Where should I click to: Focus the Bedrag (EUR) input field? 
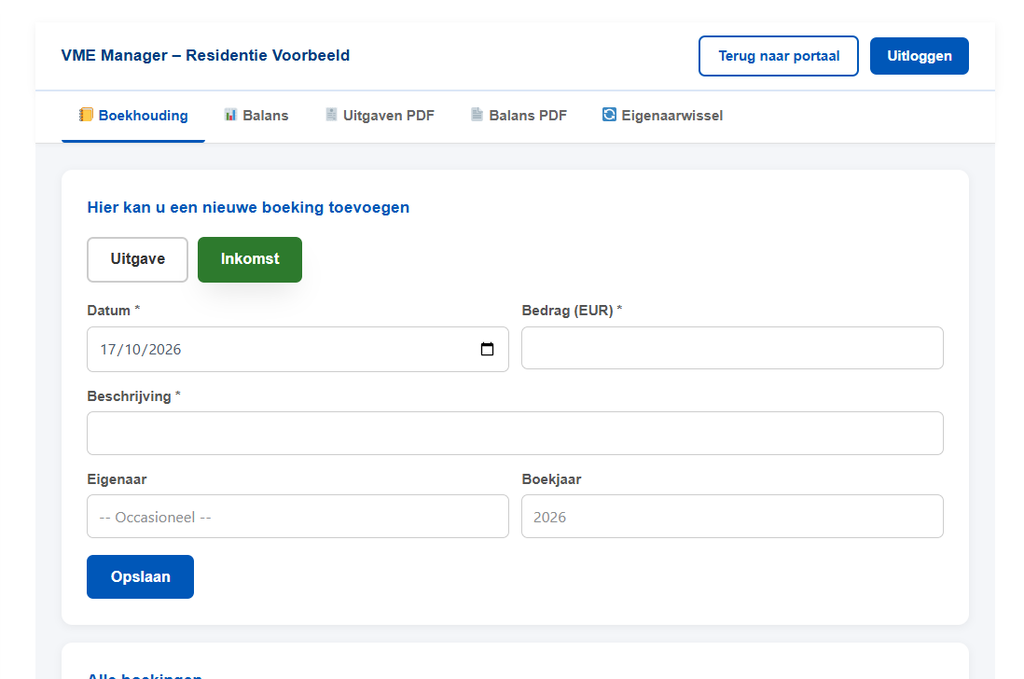pyautogui.click(x=732, y=348)
